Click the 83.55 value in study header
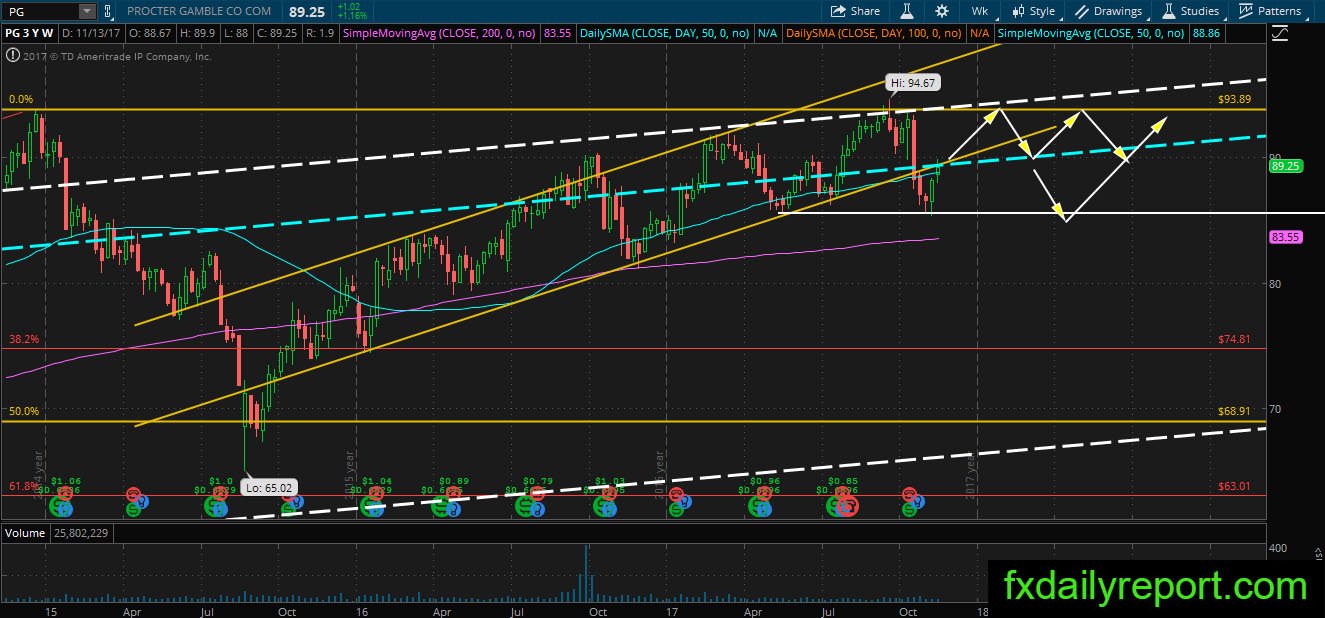 (557, 33)
